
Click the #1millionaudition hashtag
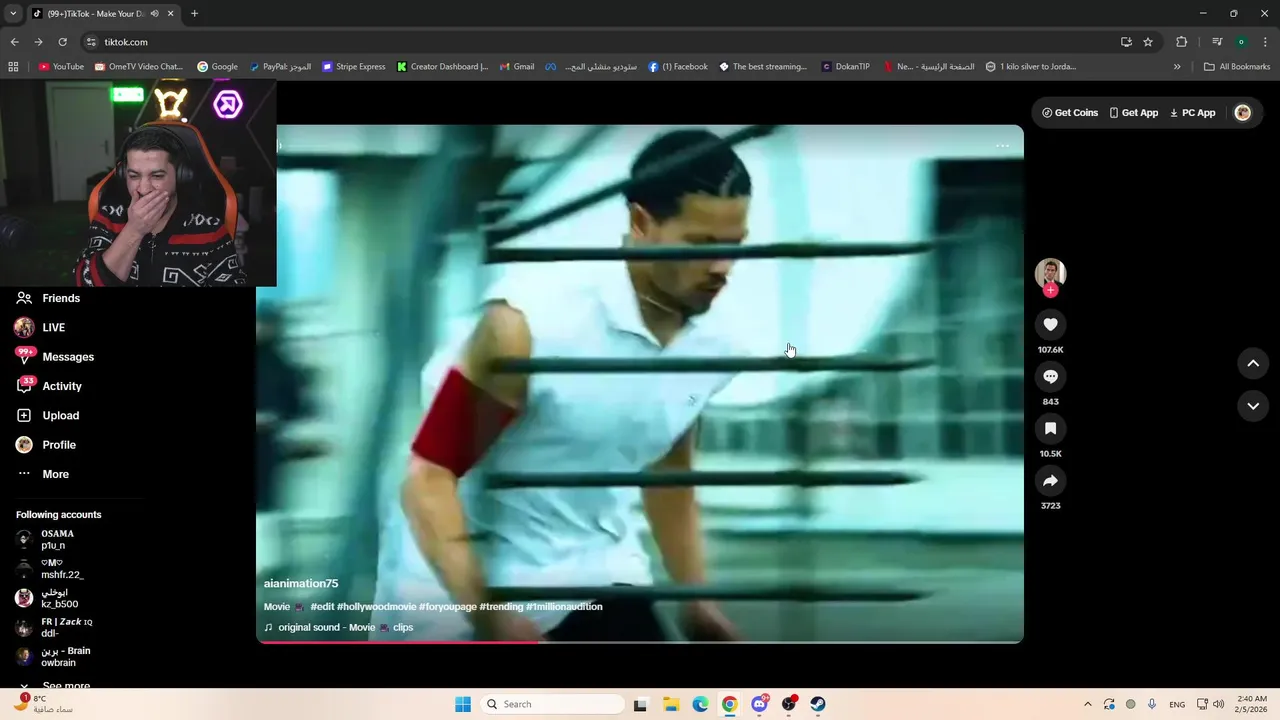click(x=564, y=607)
